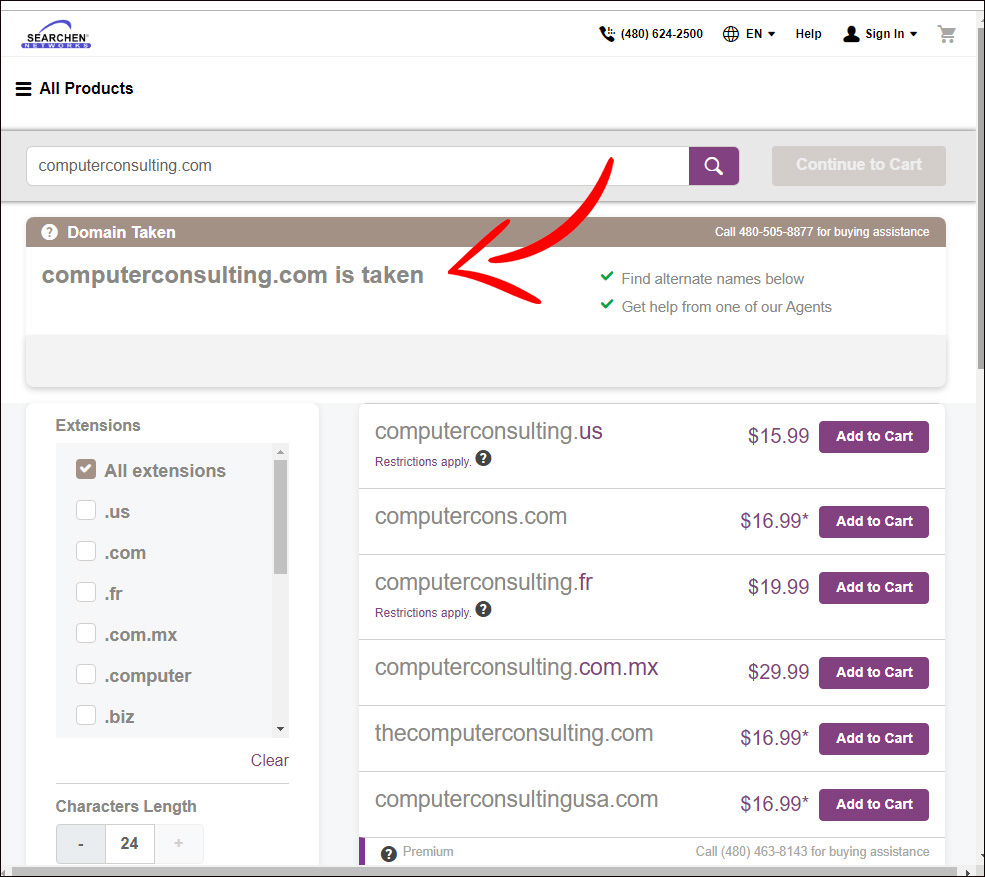Toggle the All extensions checkbox

pos(86,469)
